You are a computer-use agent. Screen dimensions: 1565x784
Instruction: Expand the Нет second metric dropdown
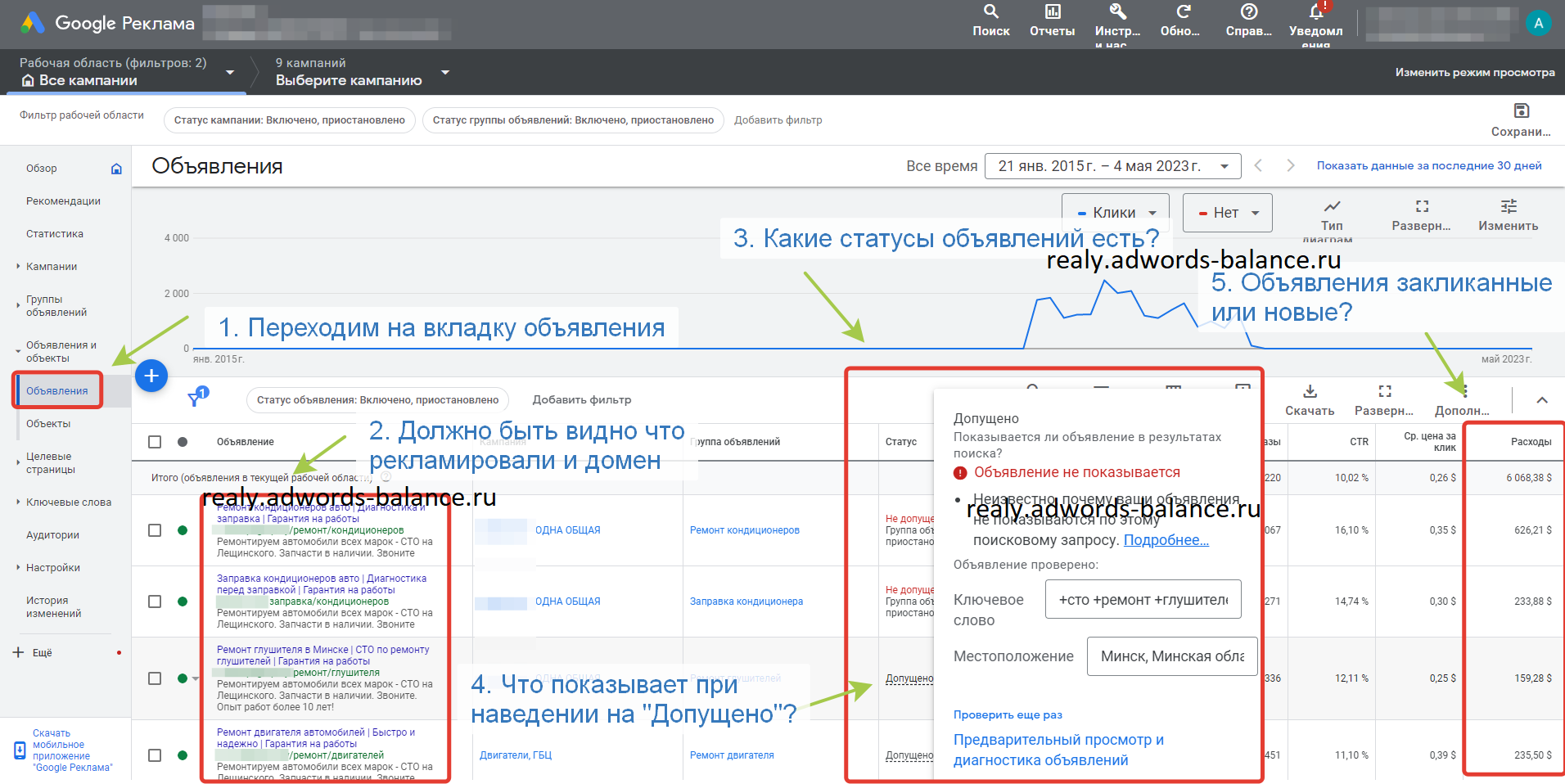click(1227, 213)
